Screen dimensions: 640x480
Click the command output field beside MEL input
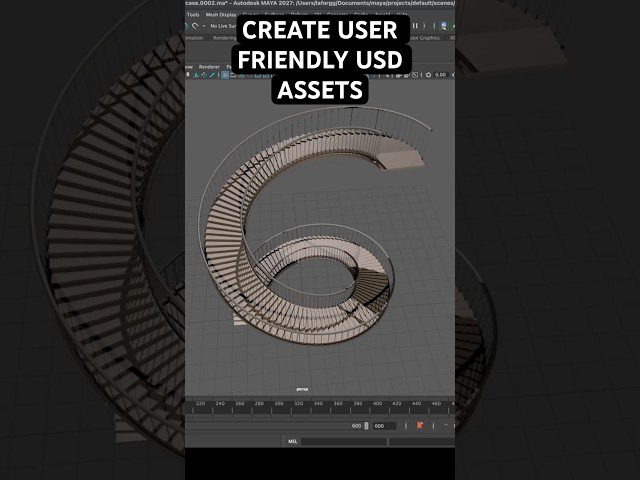coord(422,442)
